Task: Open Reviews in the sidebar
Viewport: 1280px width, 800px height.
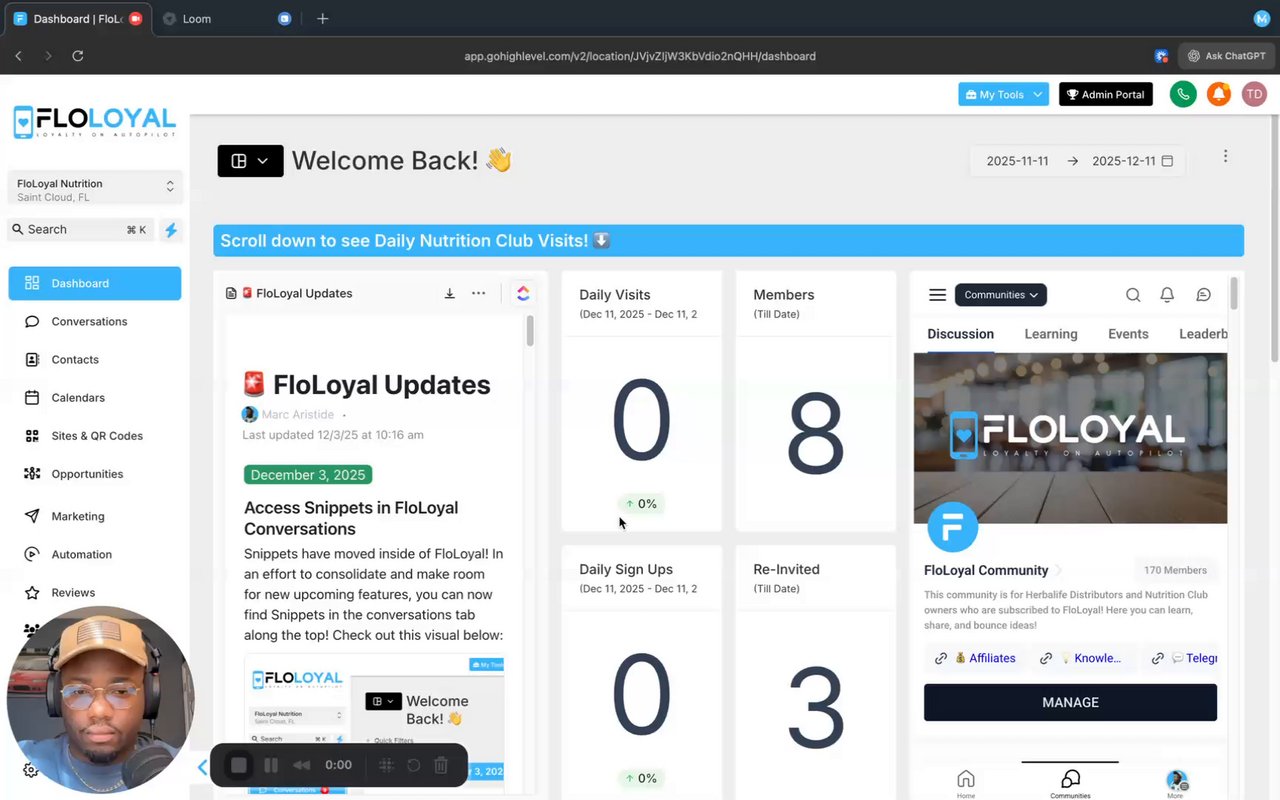Action: coord(95,592)
